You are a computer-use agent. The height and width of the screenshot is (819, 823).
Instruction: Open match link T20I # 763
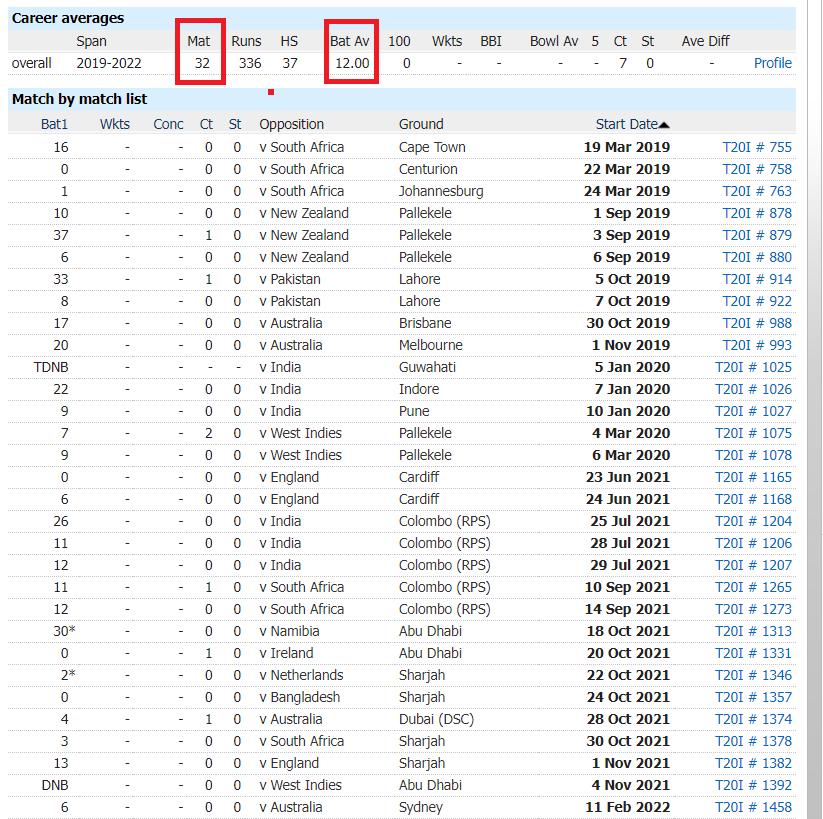pos(757,191)
